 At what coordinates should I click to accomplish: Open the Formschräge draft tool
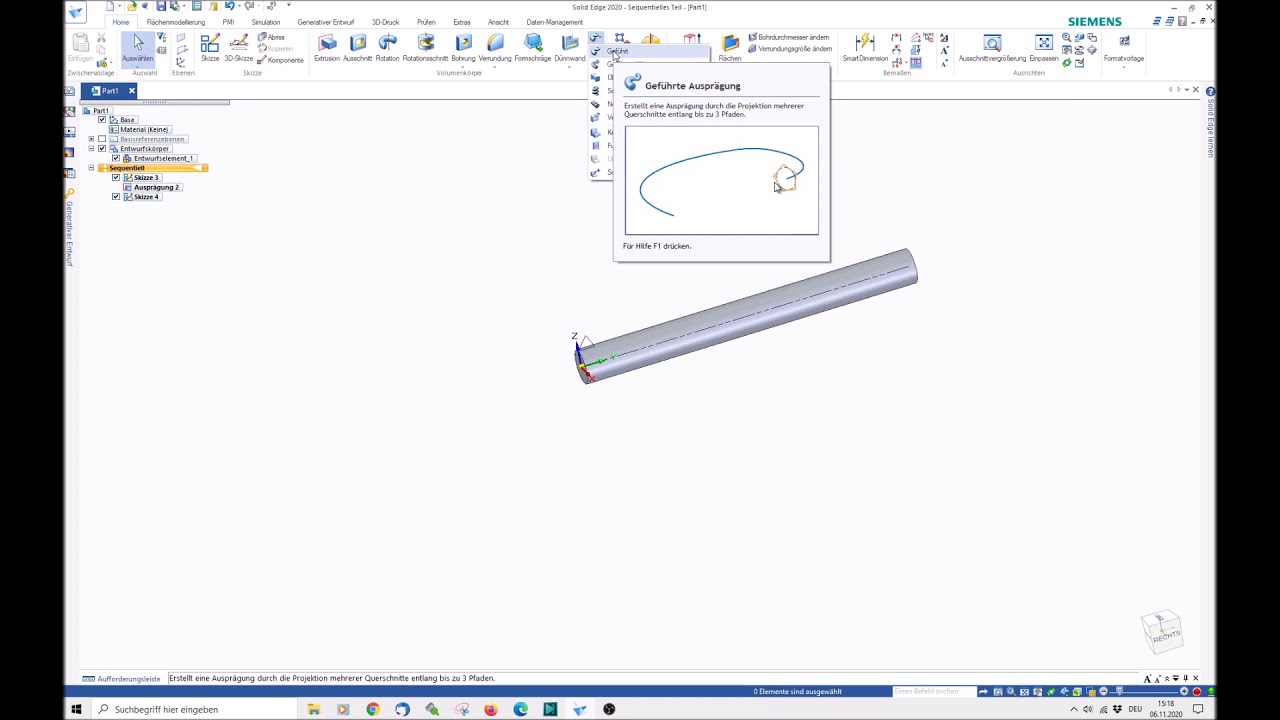coord(533,48)
